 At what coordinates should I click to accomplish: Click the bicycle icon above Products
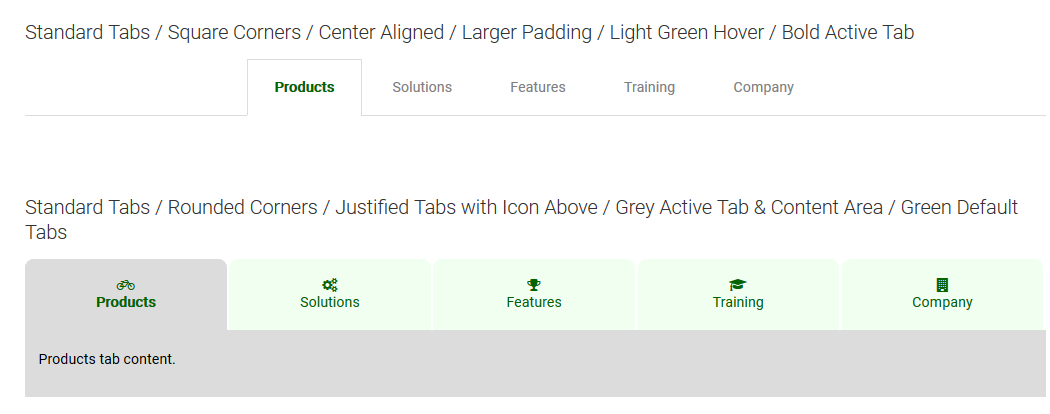pyautogui.click(x=125, y=285)
